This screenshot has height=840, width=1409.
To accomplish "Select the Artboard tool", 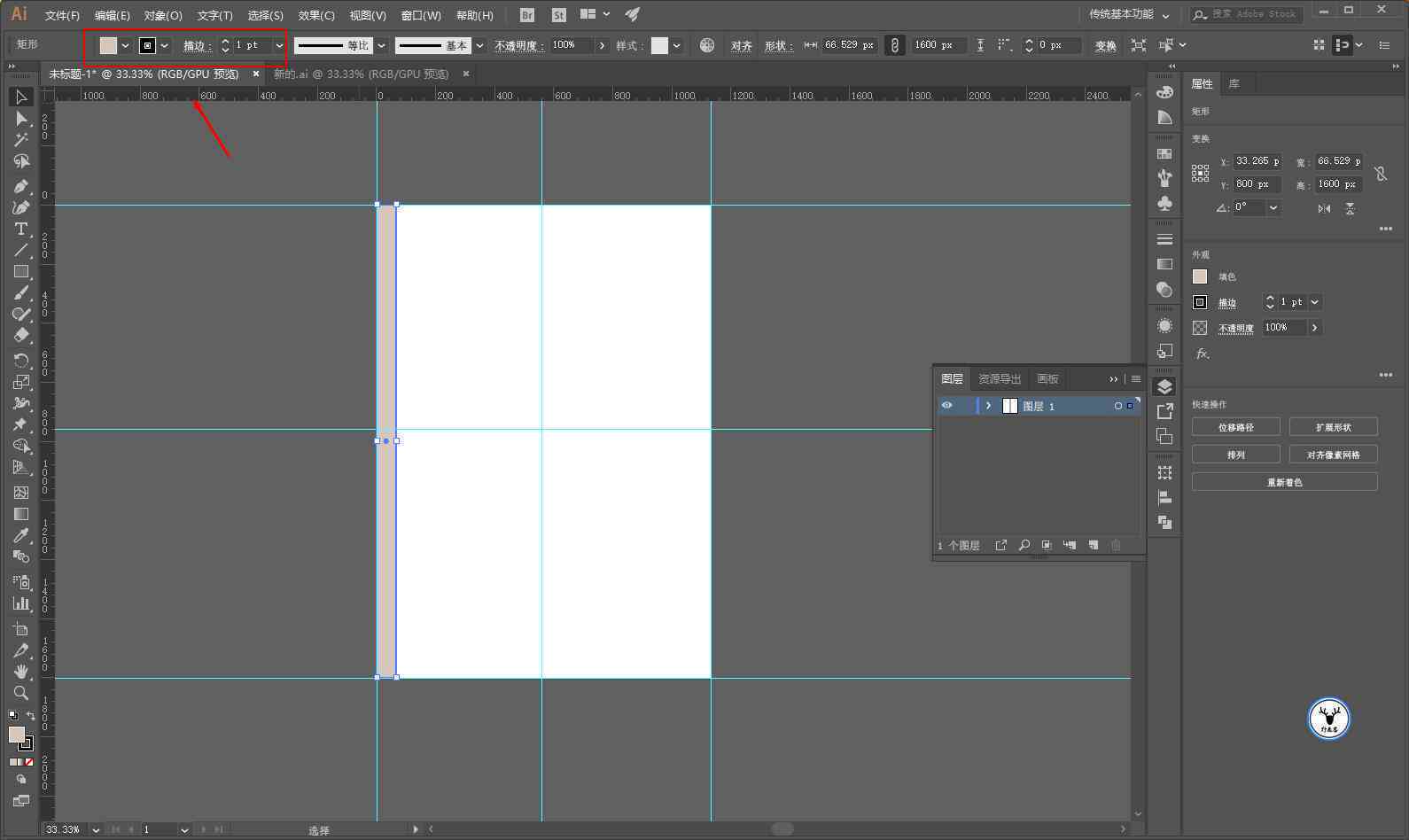I will (21, 628).
